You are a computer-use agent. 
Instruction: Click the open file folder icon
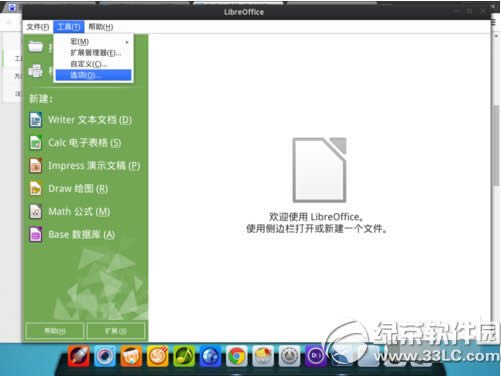[x=36, y=47]
